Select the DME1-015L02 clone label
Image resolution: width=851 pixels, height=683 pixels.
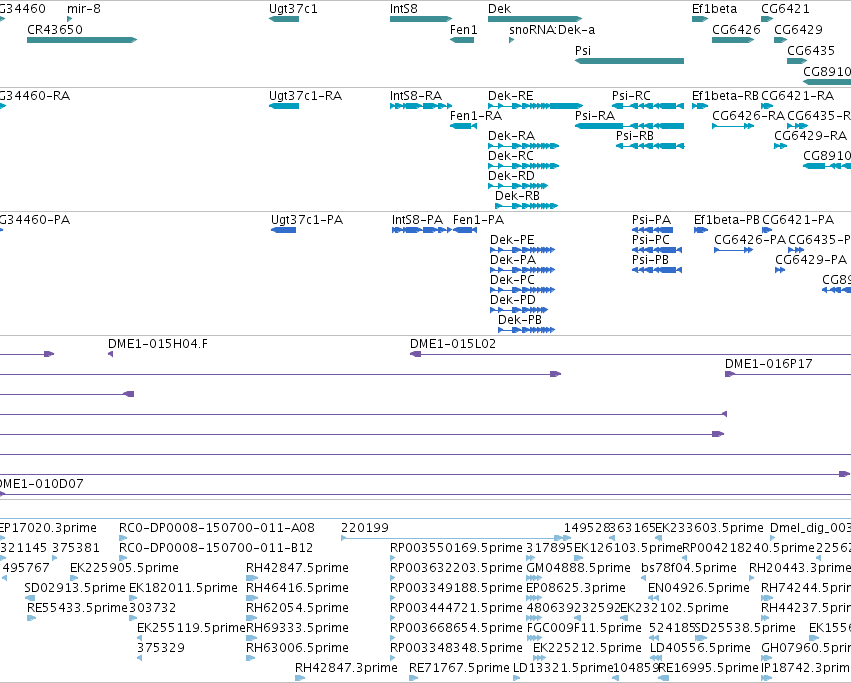pyautogui.click(x=453, y=344)
